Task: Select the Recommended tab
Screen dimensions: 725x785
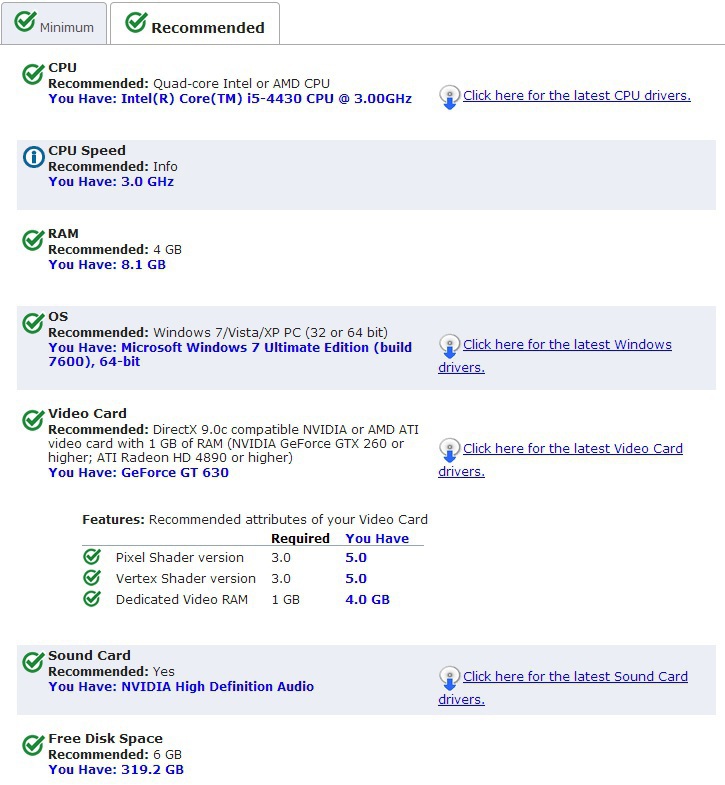Action: [x=195, y=25]
